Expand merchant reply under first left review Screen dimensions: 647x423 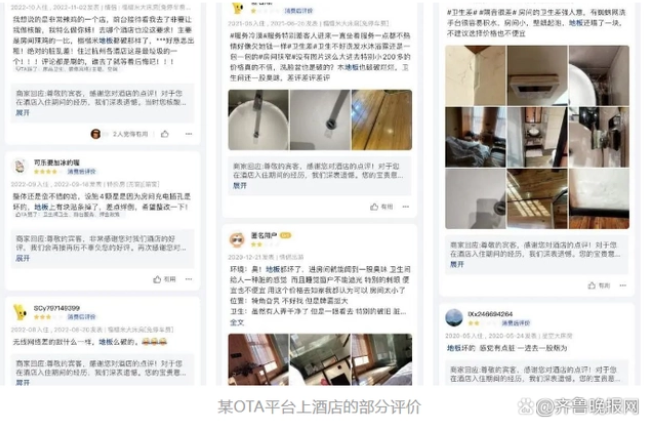(23, 113)
